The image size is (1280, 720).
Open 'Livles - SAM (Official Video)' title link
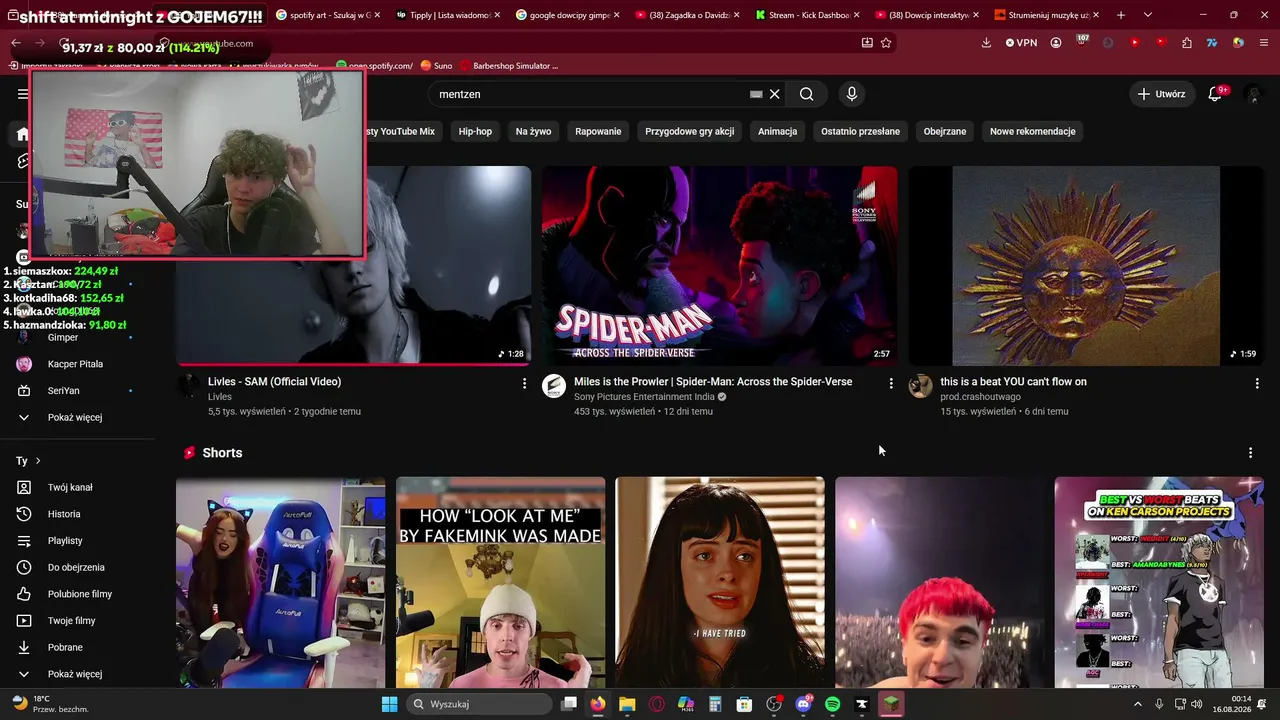click(x=274, y=382)
